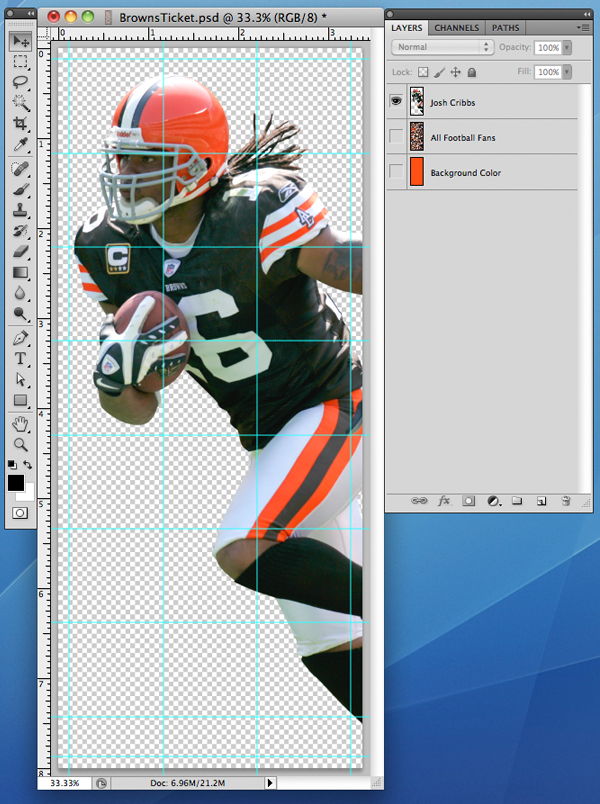
Task: Click the Background Color layer name
Action: point(466,173)
